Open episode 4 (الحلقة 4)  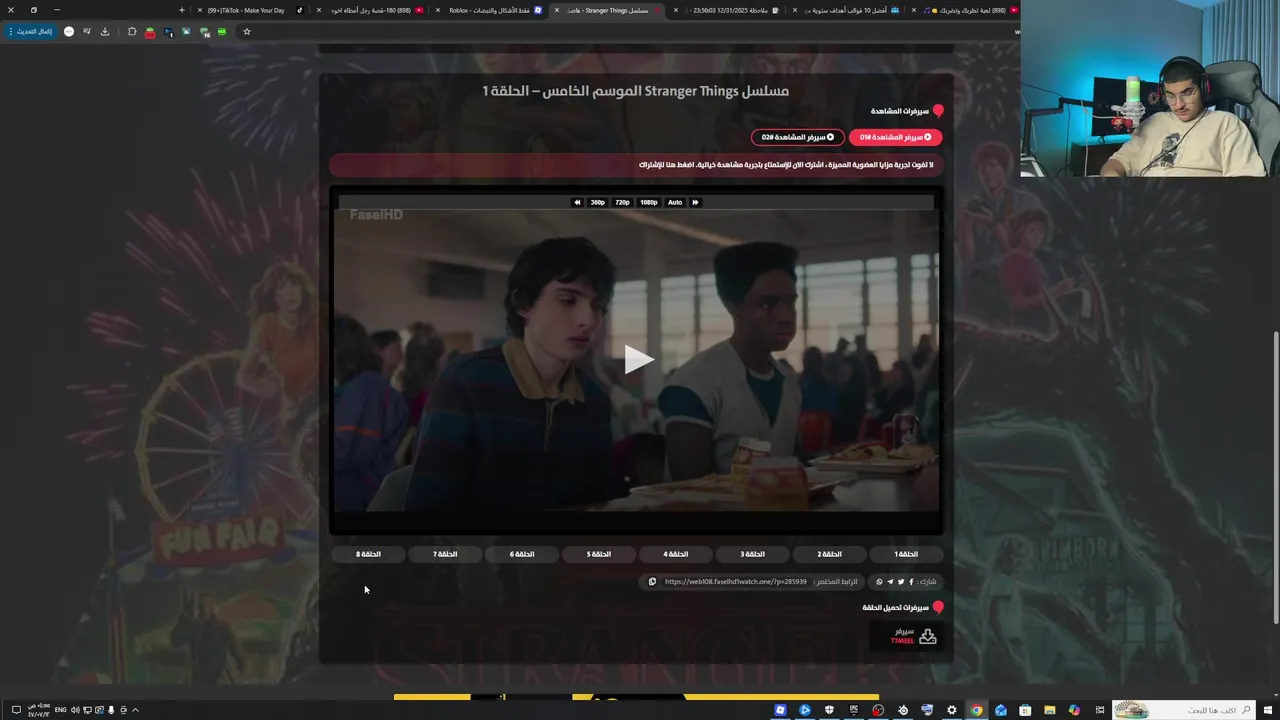[675, 554]
